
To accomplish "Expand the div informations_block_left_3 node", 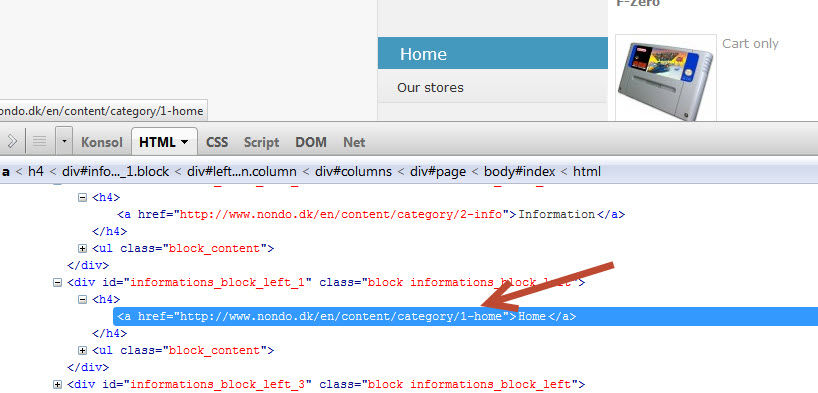I will [57, 385].
